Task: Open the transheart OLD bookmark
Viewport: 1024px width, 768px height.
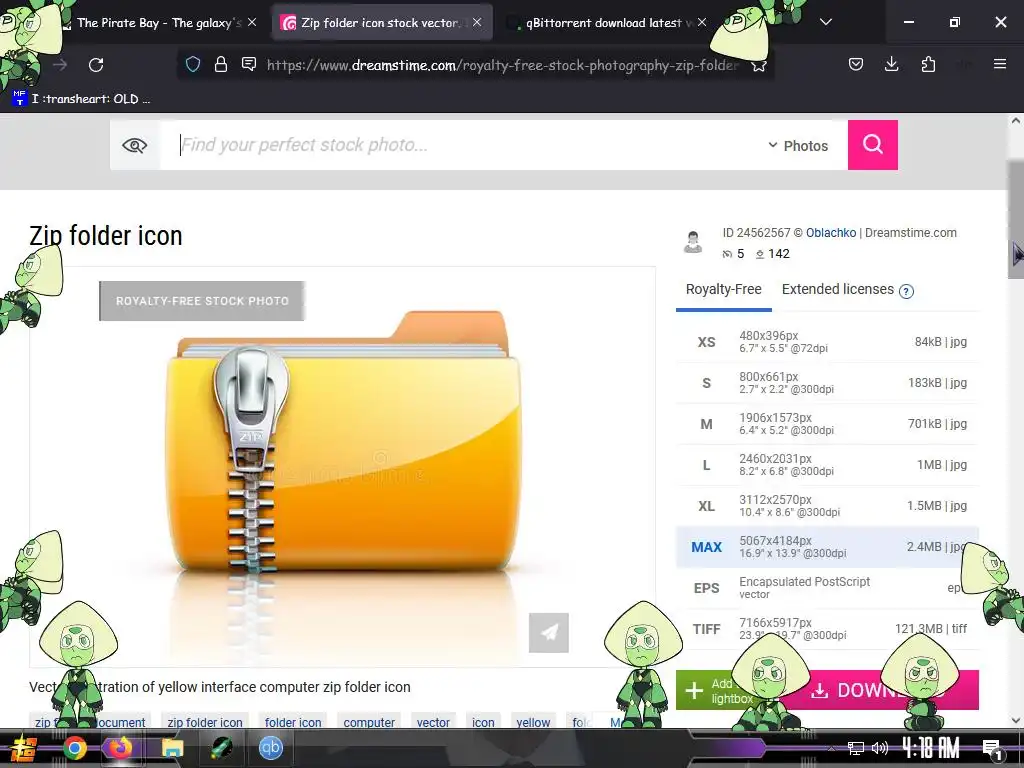Action: (x=82, y=99)
